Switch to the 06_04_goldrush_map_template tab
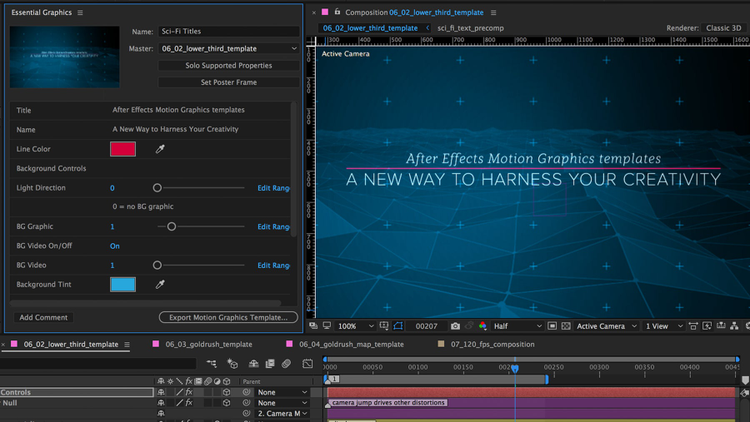 tap(351, 344)
